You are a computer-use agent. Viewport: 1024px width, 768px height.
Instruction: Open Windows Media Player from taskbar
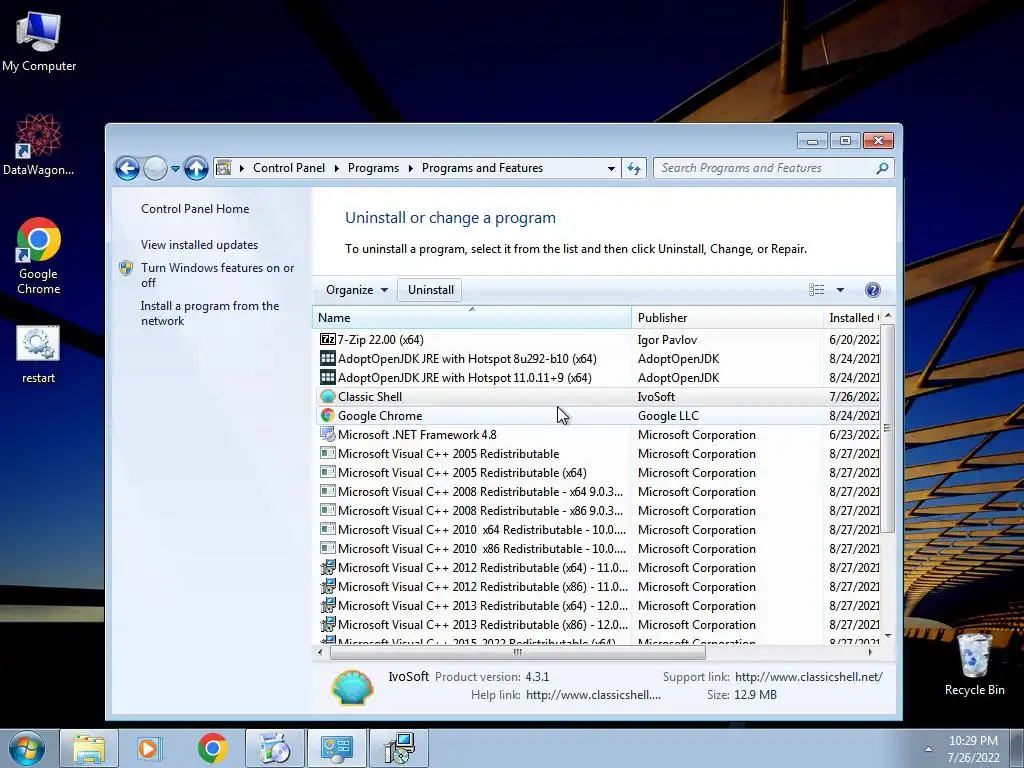(150, 748)
